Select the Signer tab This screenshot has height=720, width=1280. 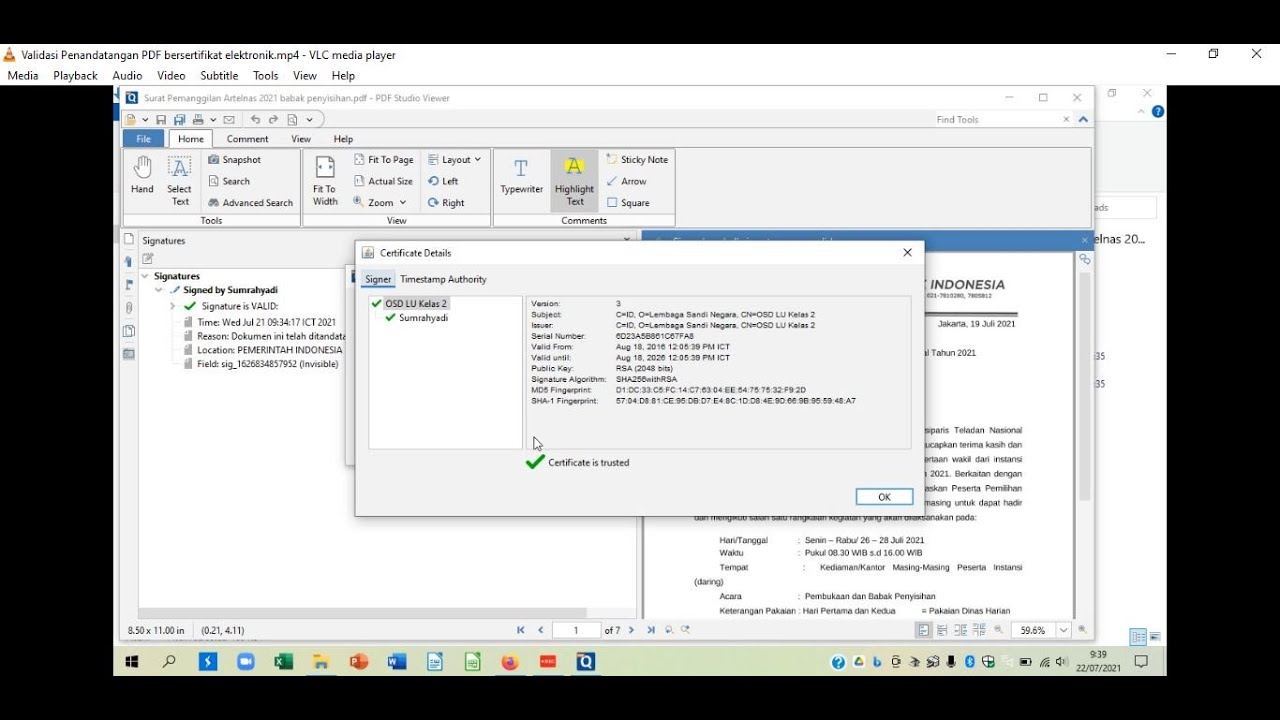tap(378, 279)
